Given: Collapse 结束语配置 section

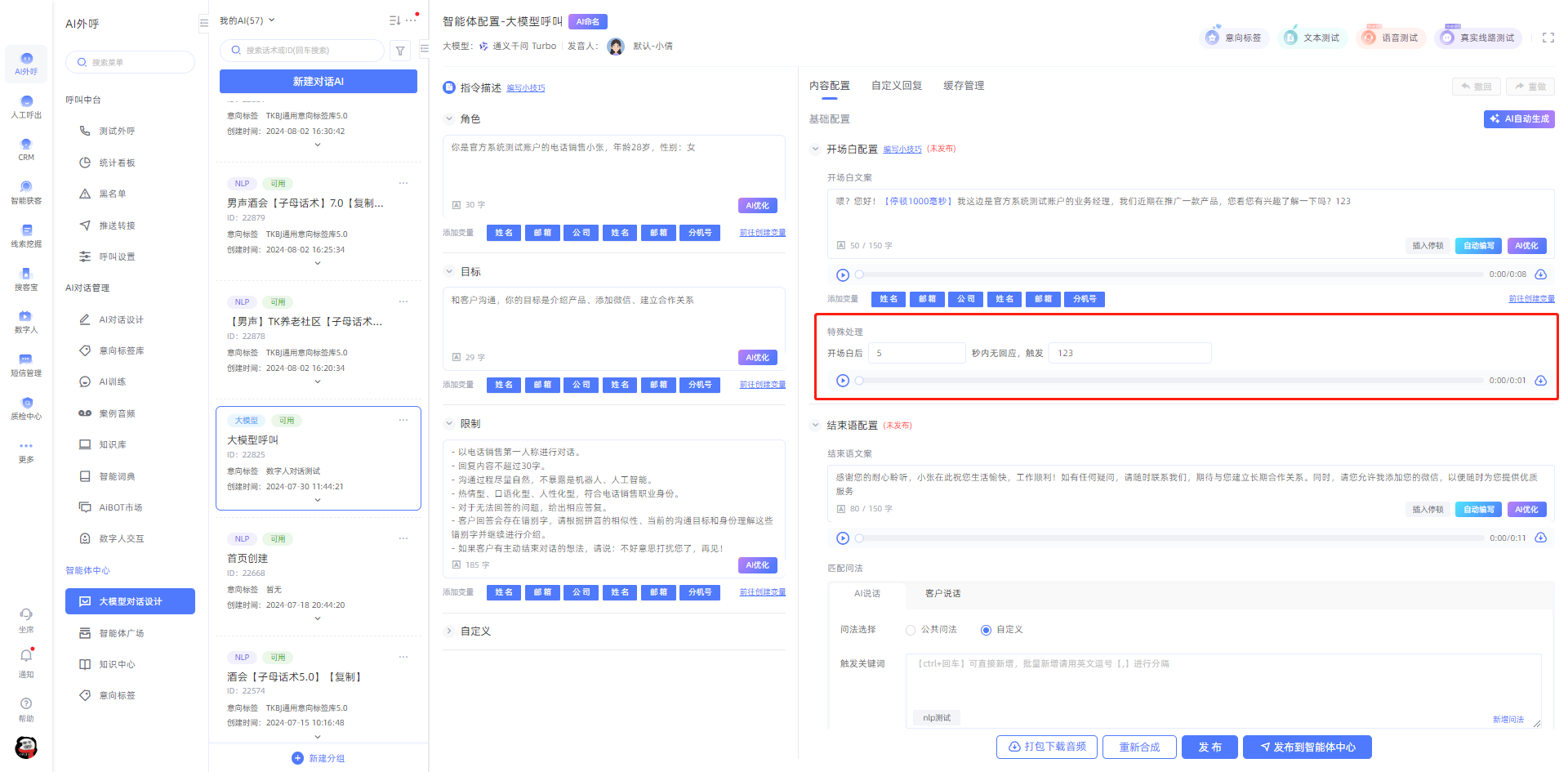Looking at the screenshot, I should [x=814, y=426].
